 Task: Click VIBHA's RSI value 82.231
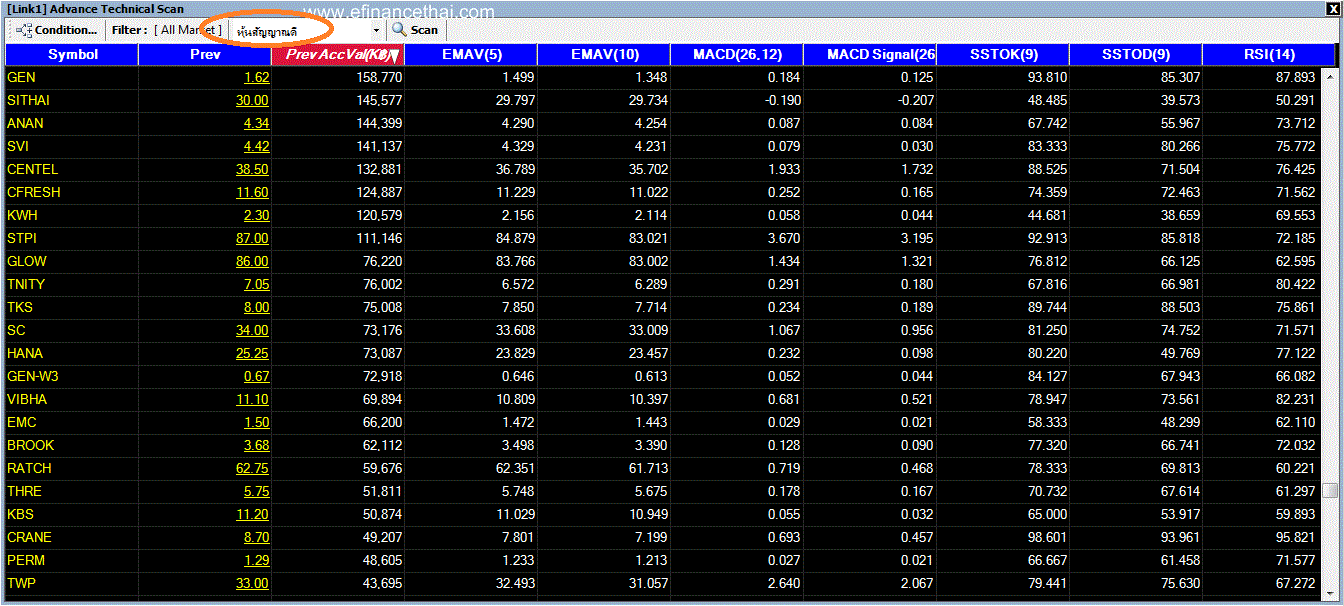point(1295,399)
